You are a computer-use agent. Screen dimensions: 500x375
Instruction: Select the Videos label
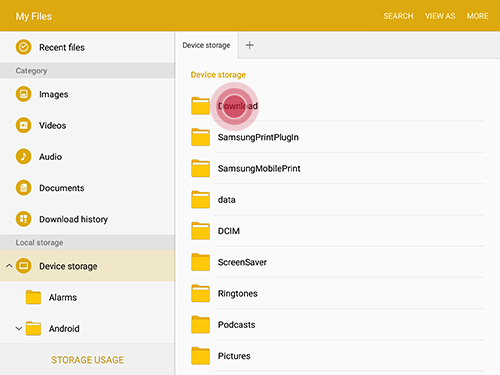53,125
